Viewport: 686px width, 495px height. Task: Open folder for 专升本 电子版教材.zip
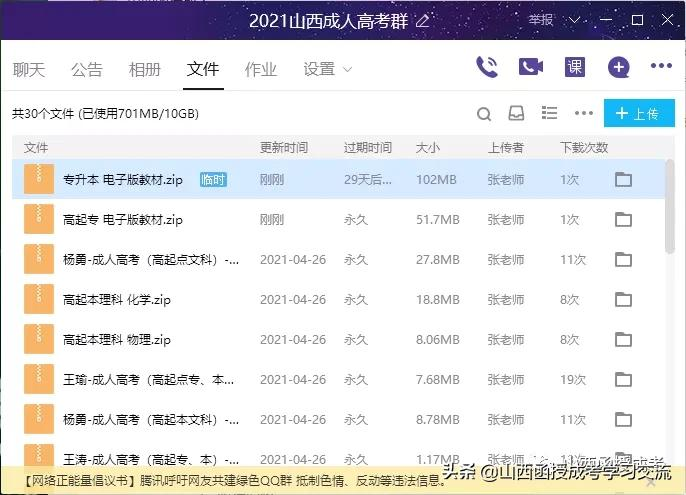pyautogui.click(x=623, y=179)
